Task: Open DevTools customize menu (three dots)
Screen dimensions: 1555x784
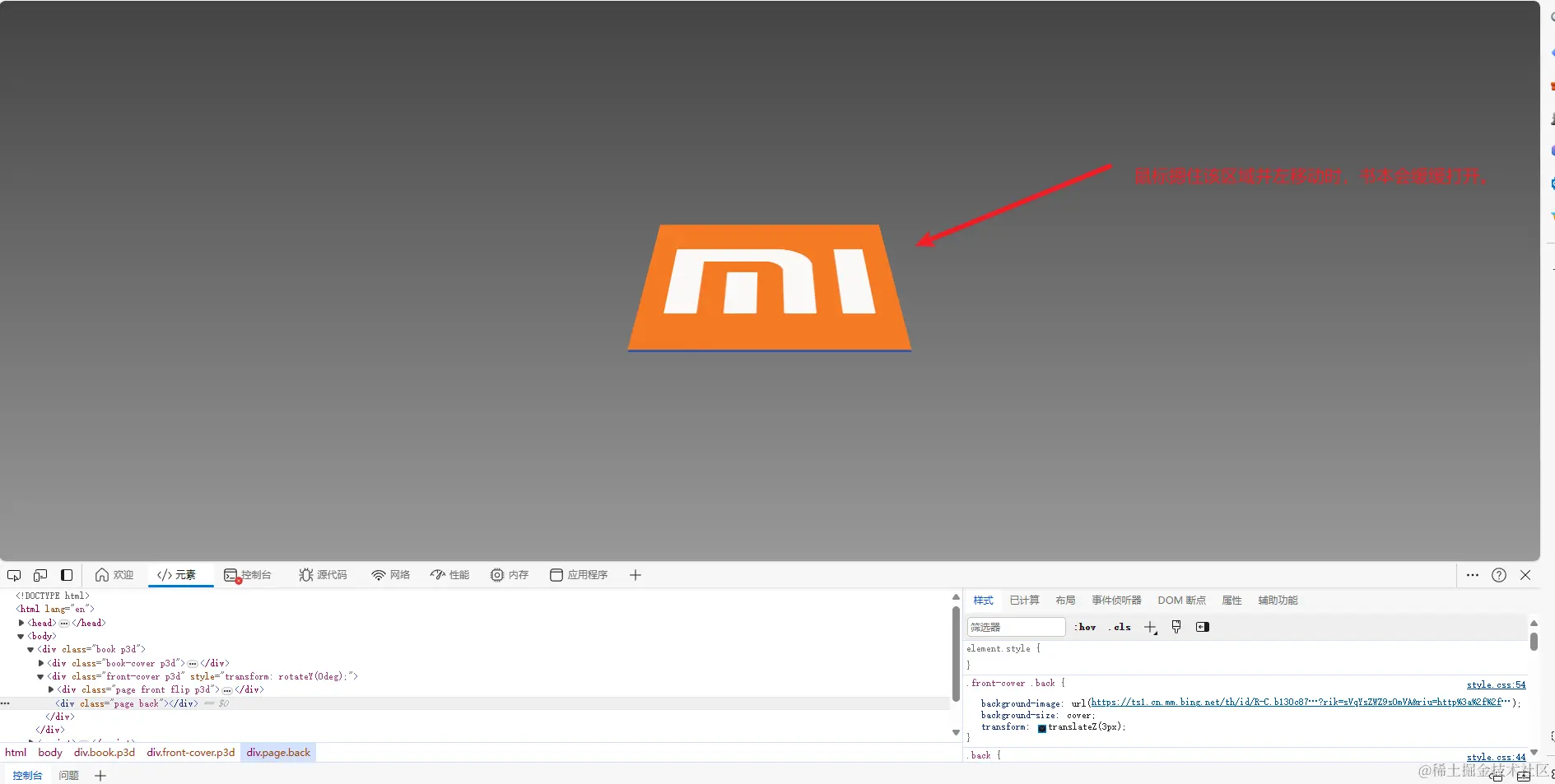Action: [x=1473, y=575]
